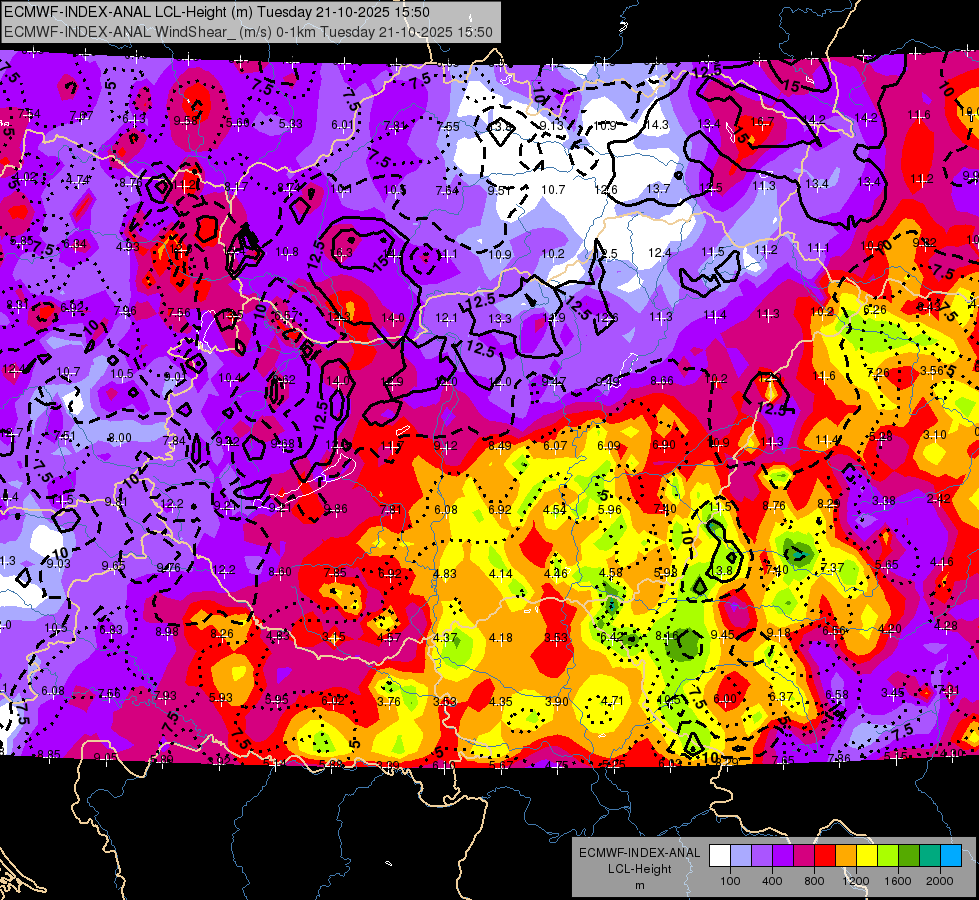Click the 13.7 wind shear value

(658, 188)
